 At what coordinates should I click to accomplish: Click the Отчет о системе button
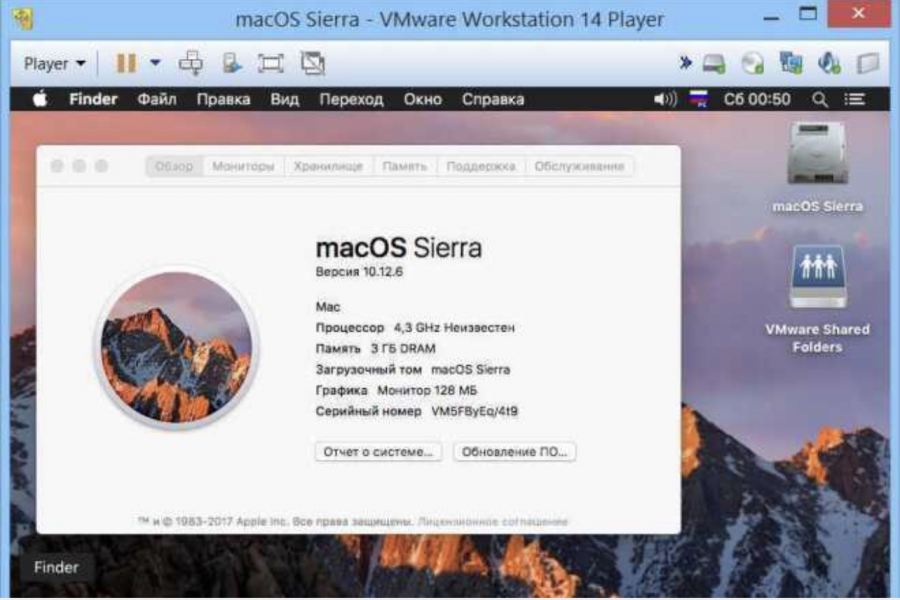click(378, 452)
